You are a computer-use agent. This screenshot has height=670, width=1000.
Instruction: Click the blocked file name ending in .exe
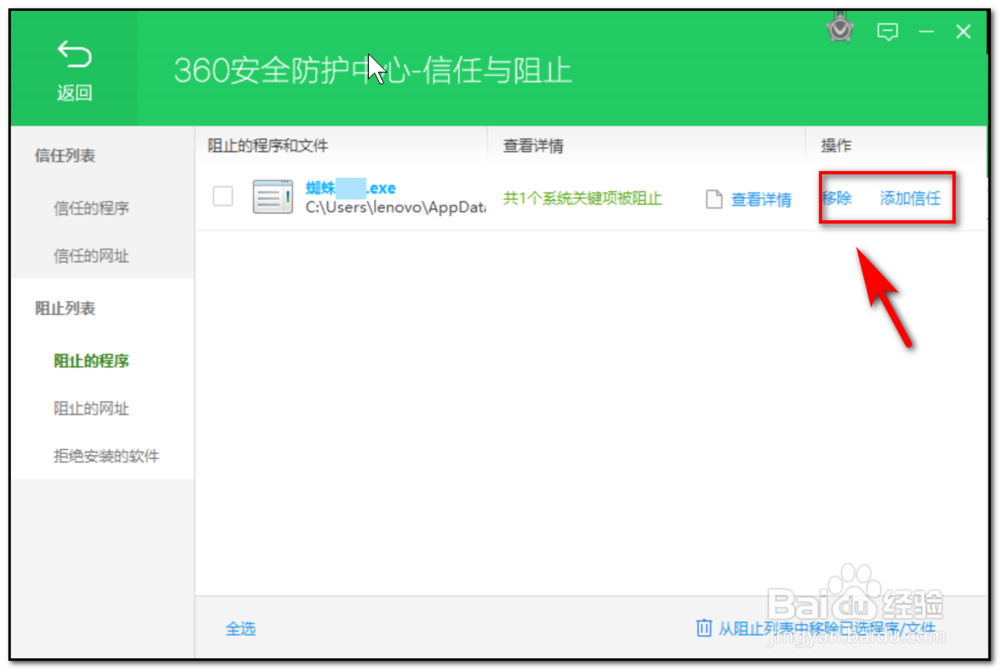coord(351,188)
